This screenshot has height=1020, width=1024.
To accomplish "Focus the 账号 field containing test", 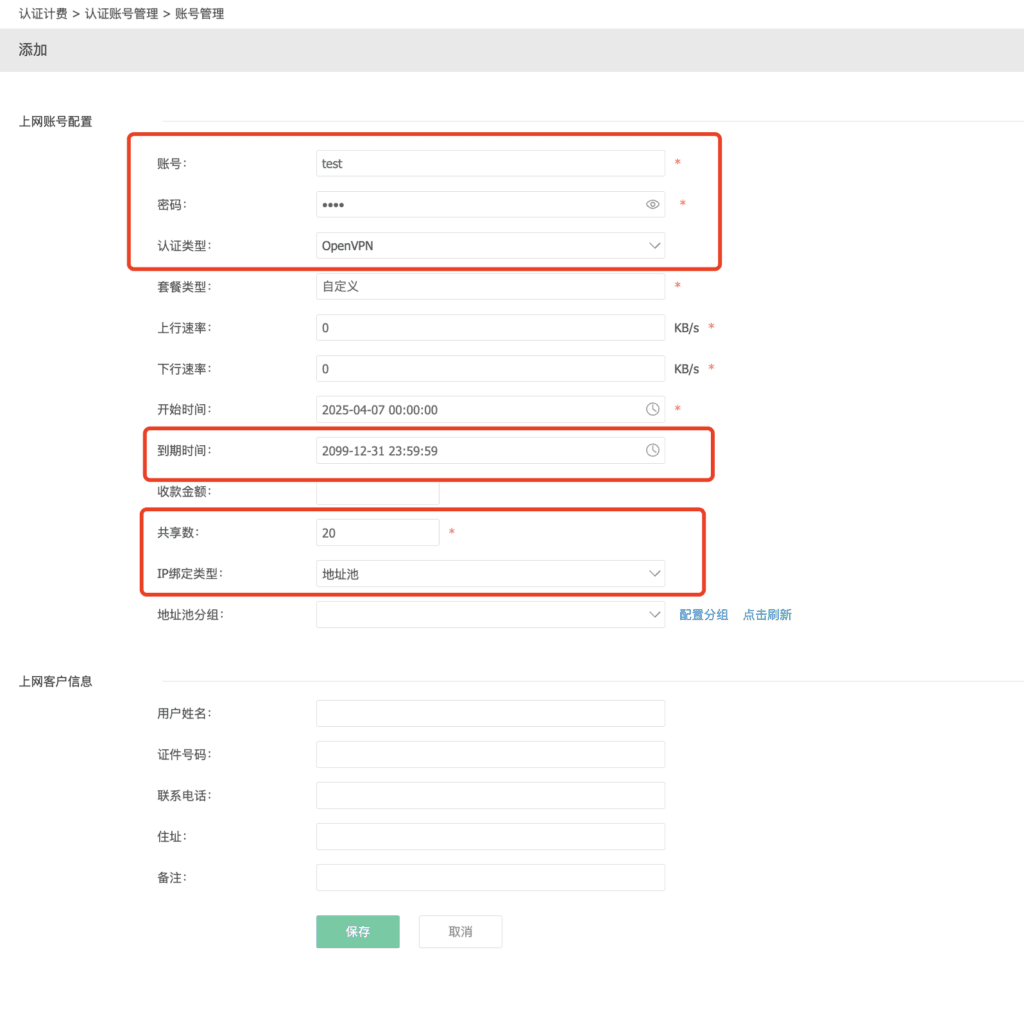I will 490,163.
